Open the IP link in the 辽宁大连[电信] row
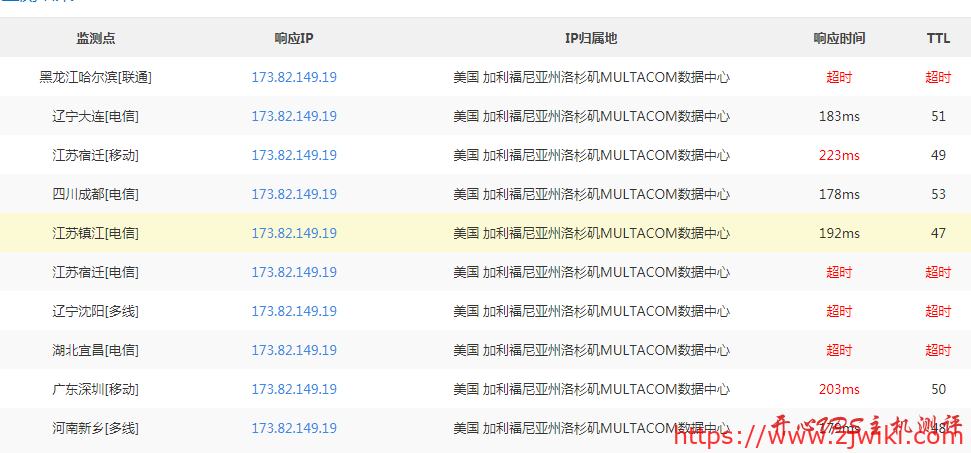 point(294,116)
